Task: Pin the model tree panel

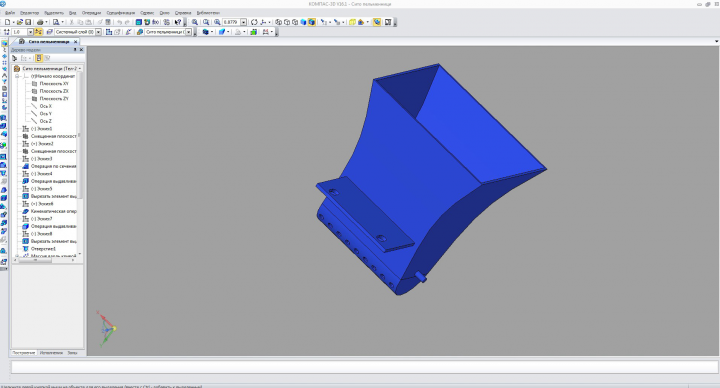Action: coord(75,49)
